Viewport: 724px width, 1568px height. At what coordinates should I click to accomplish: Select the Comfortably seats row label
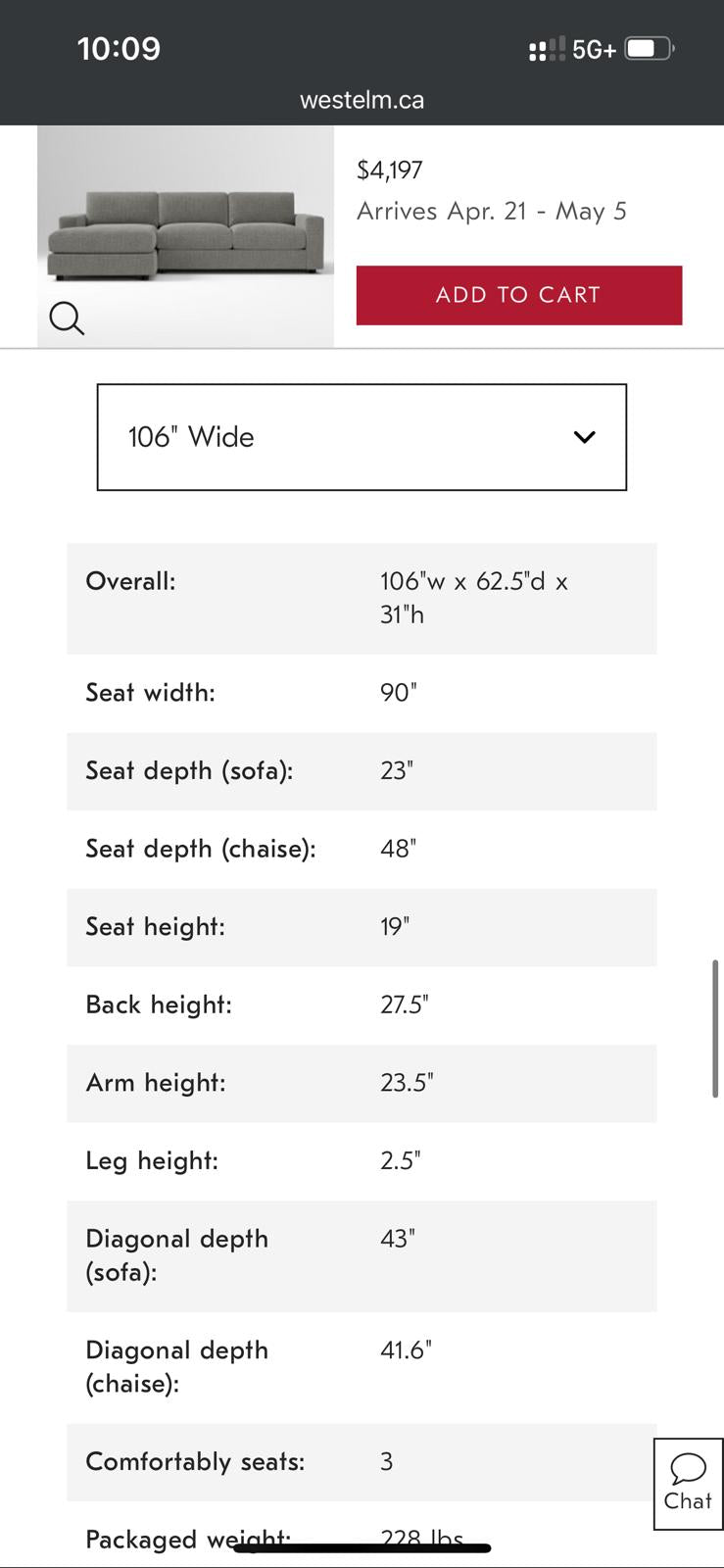click(195, 1462)
